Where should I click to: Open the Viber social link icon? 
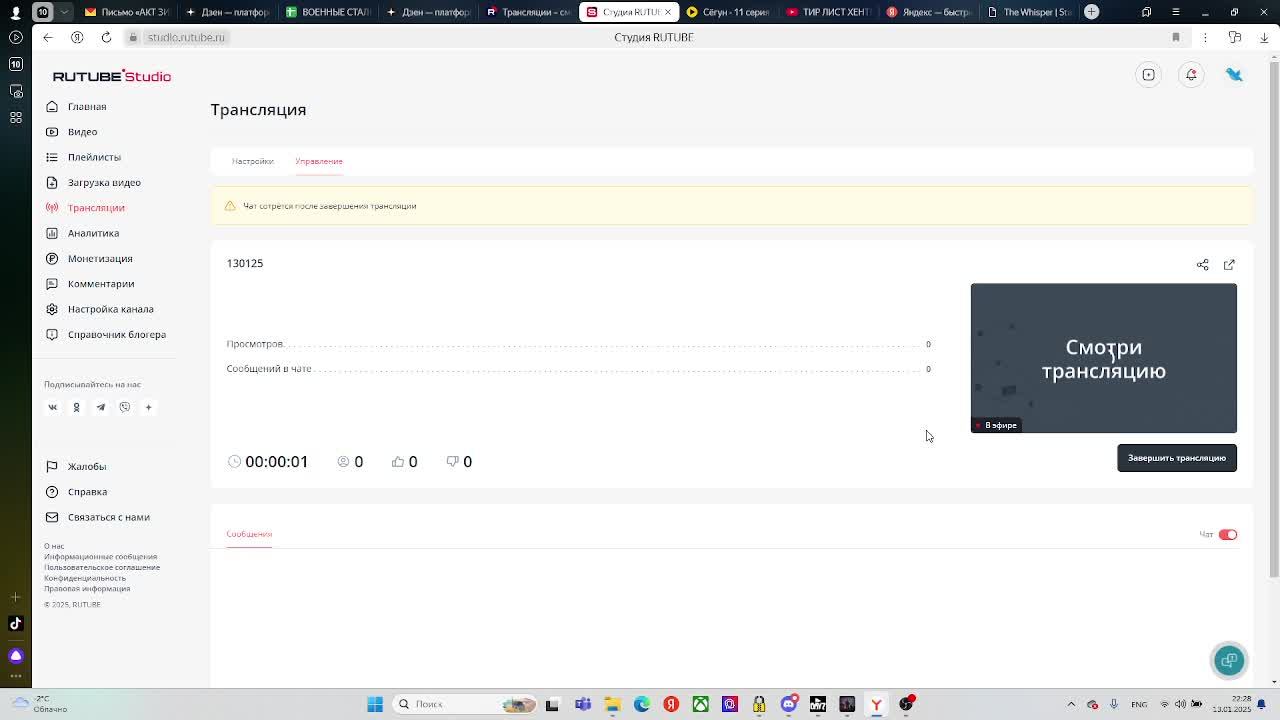(125, 407)
